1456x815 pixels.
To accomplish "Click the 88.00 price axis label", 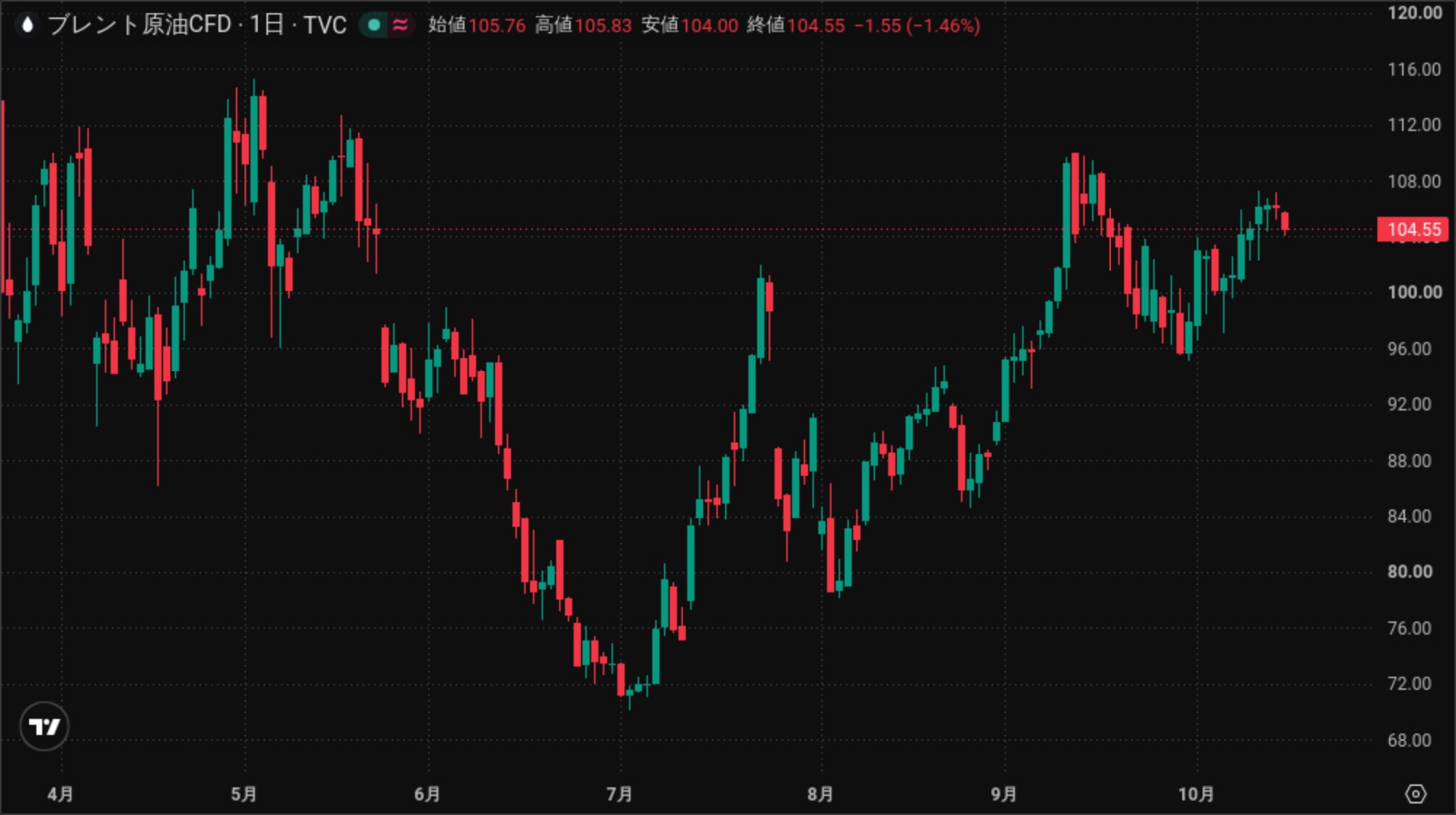I will pos(1409,461).
